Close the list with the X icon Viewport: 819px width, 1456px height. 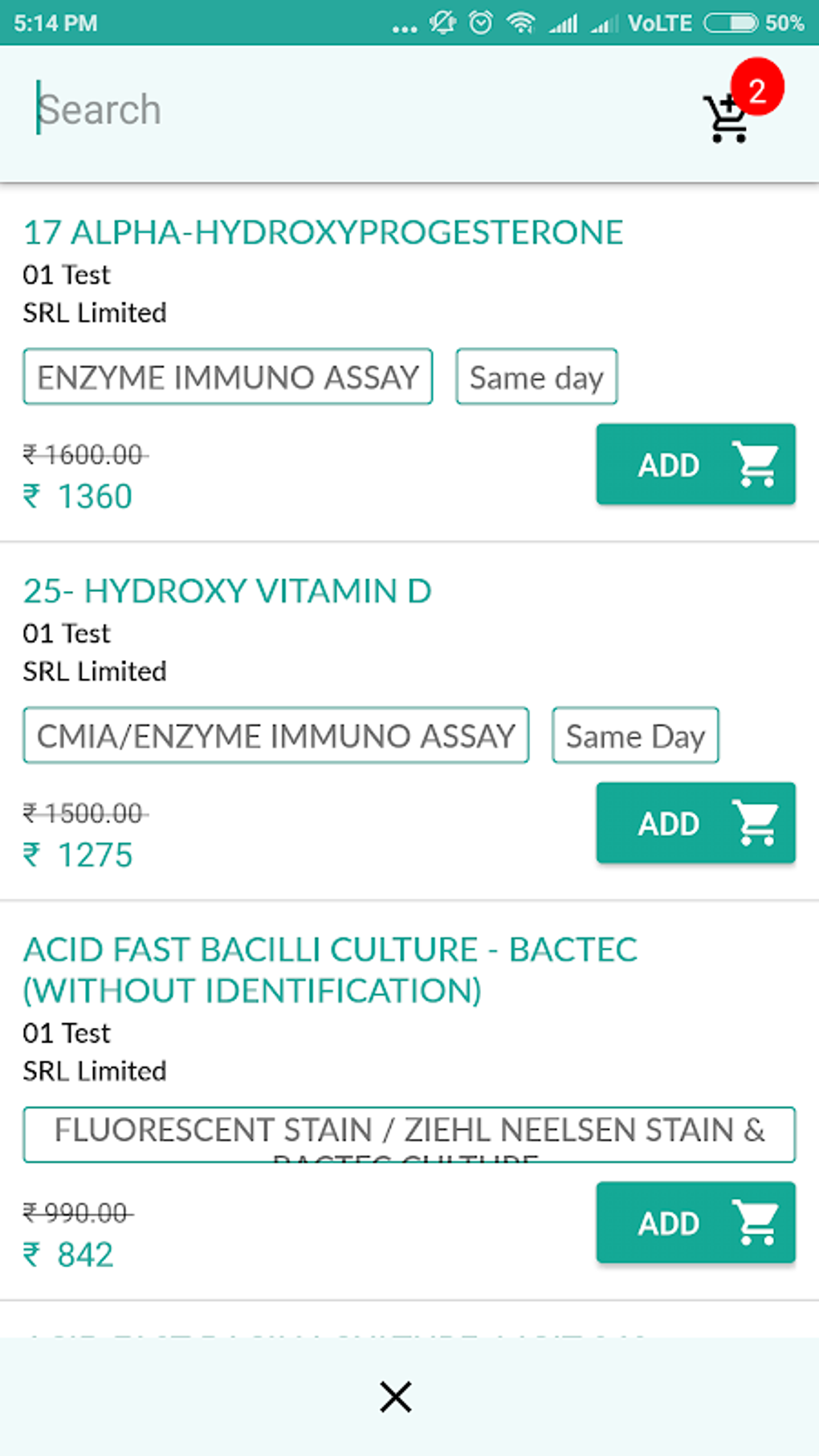396,1397
